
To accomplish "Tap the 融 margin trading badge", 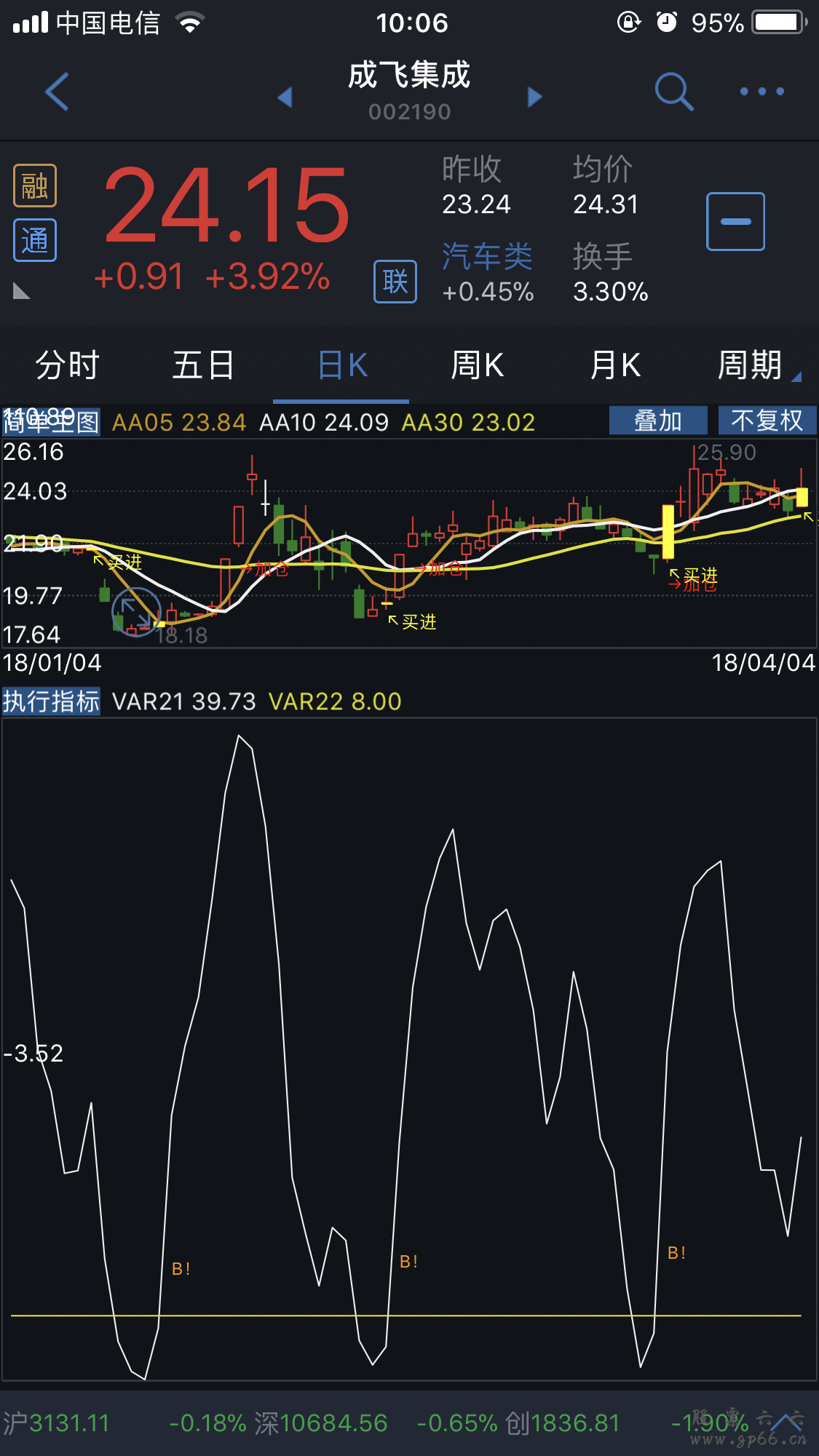I will (35, 186).
